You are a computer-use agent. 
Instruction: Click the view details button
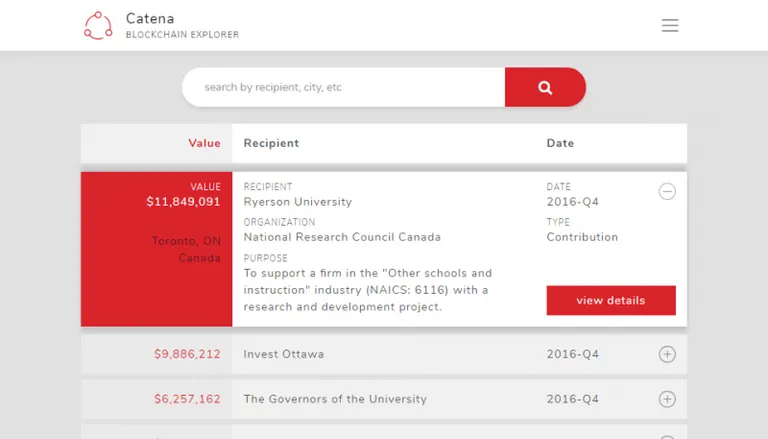611,300
